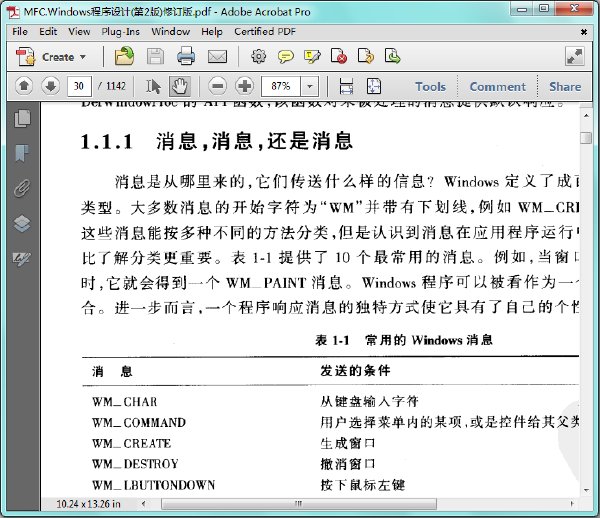Open the Certified PDF menu

click(x=265, y=31)
